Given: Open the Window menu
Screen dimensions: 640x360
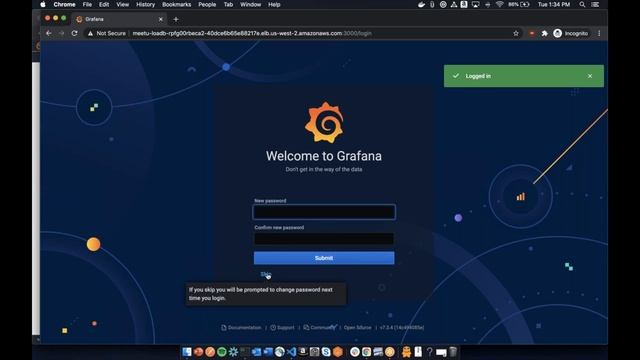Looking at the screenshot, I should pos(251,4).
